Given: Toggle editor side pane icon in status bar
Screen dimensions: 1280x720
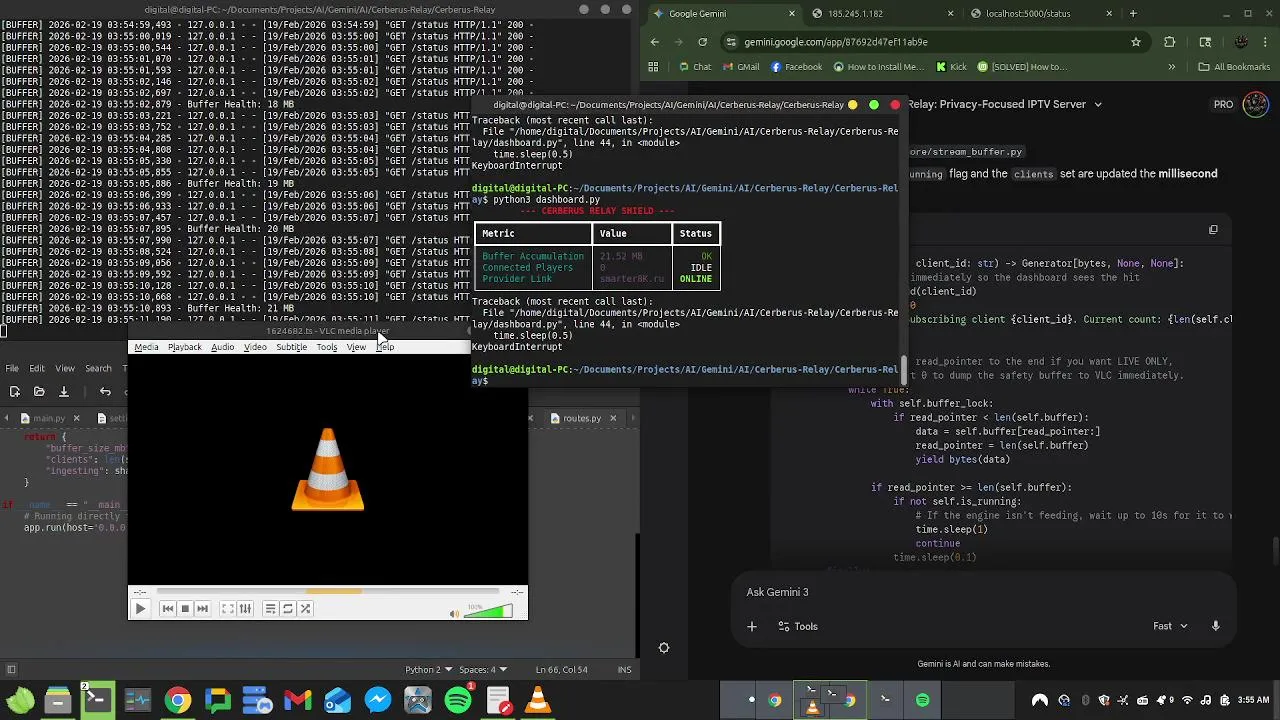Looking at the screenshot, I should (x=11, y=669).
